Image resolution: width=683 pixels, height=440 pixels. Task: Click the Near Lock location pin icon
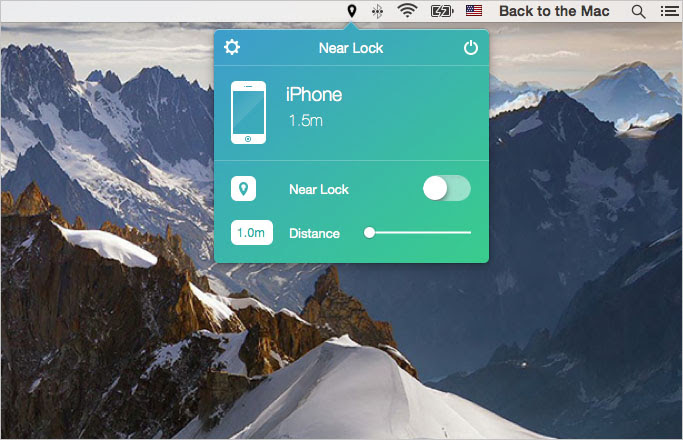tap(243, 189)
